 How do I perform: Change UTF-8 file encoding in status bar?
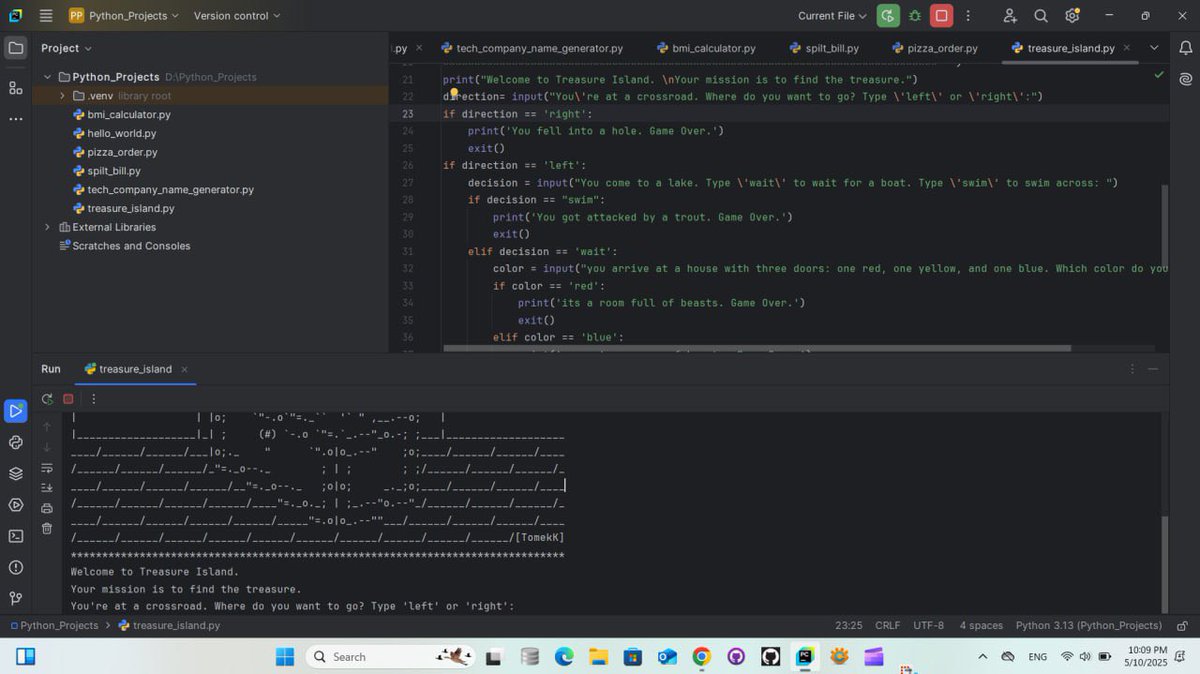click(928, 626)
